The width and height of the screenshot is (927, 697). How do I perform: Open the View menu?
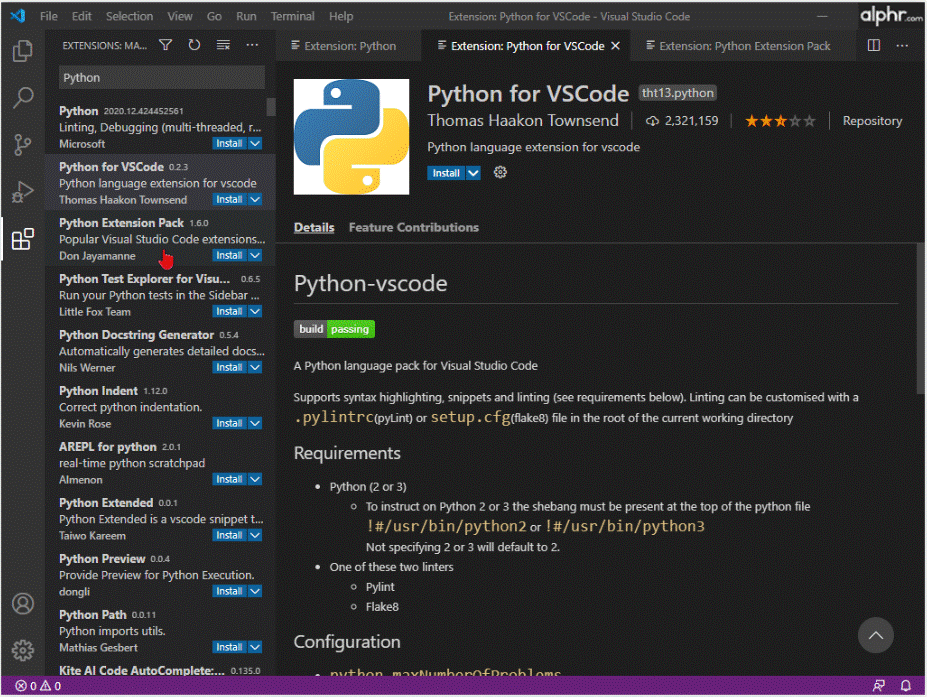pos(180,17)
